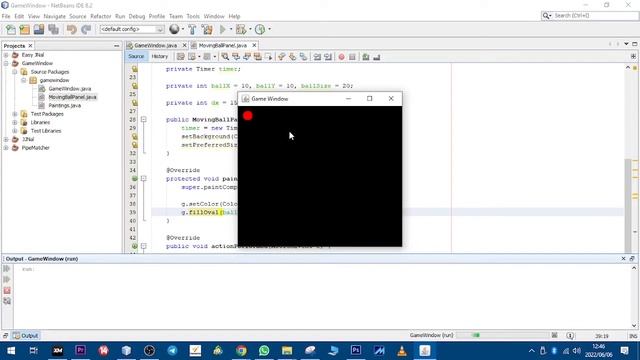The width and height of the screenshot is (640, 360).
Task: Click the Re-run icon in Output panel
Action: [x=7, y=269]
